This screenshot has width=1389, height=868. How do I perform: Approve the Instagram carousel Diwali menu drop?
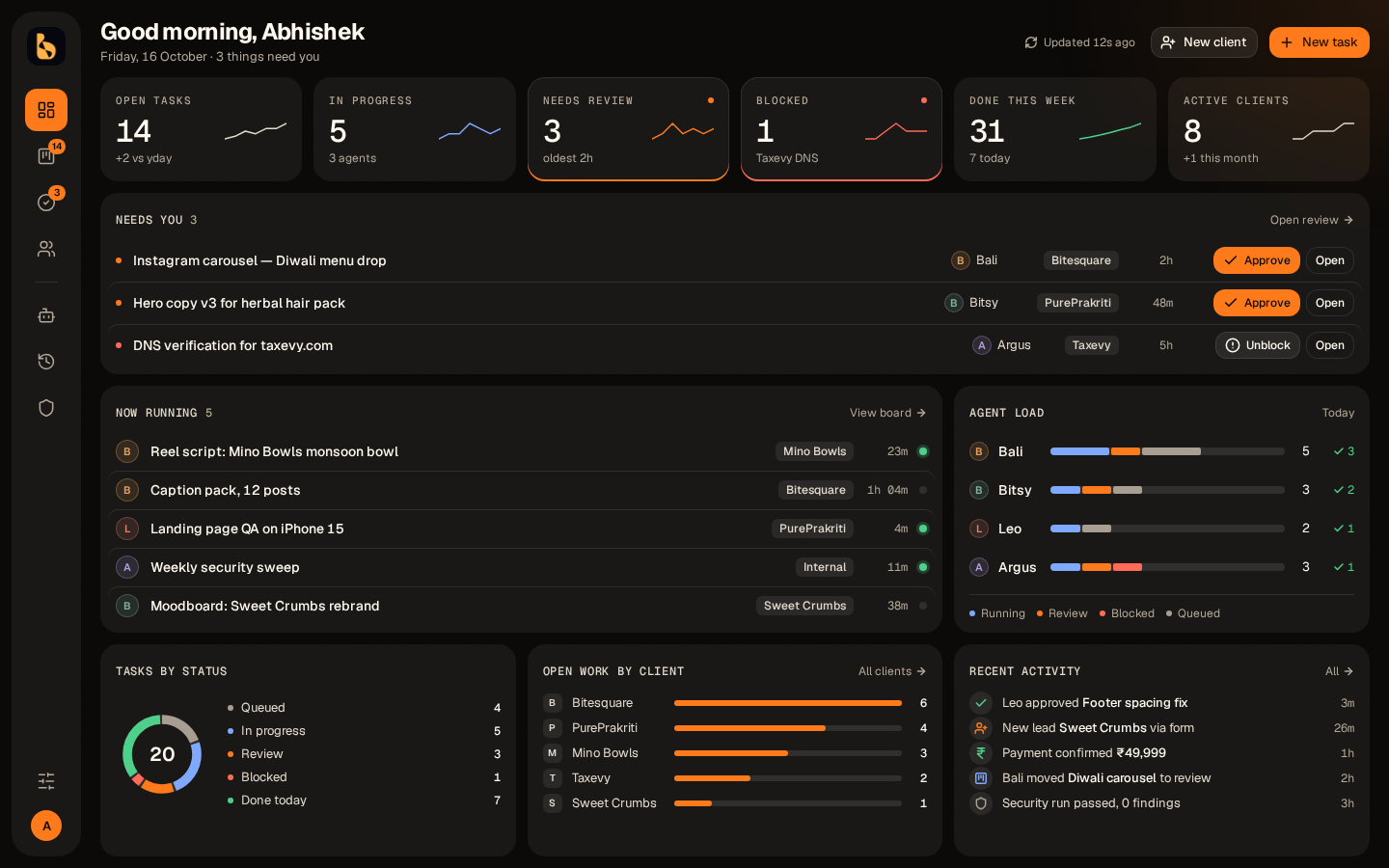1256,260
